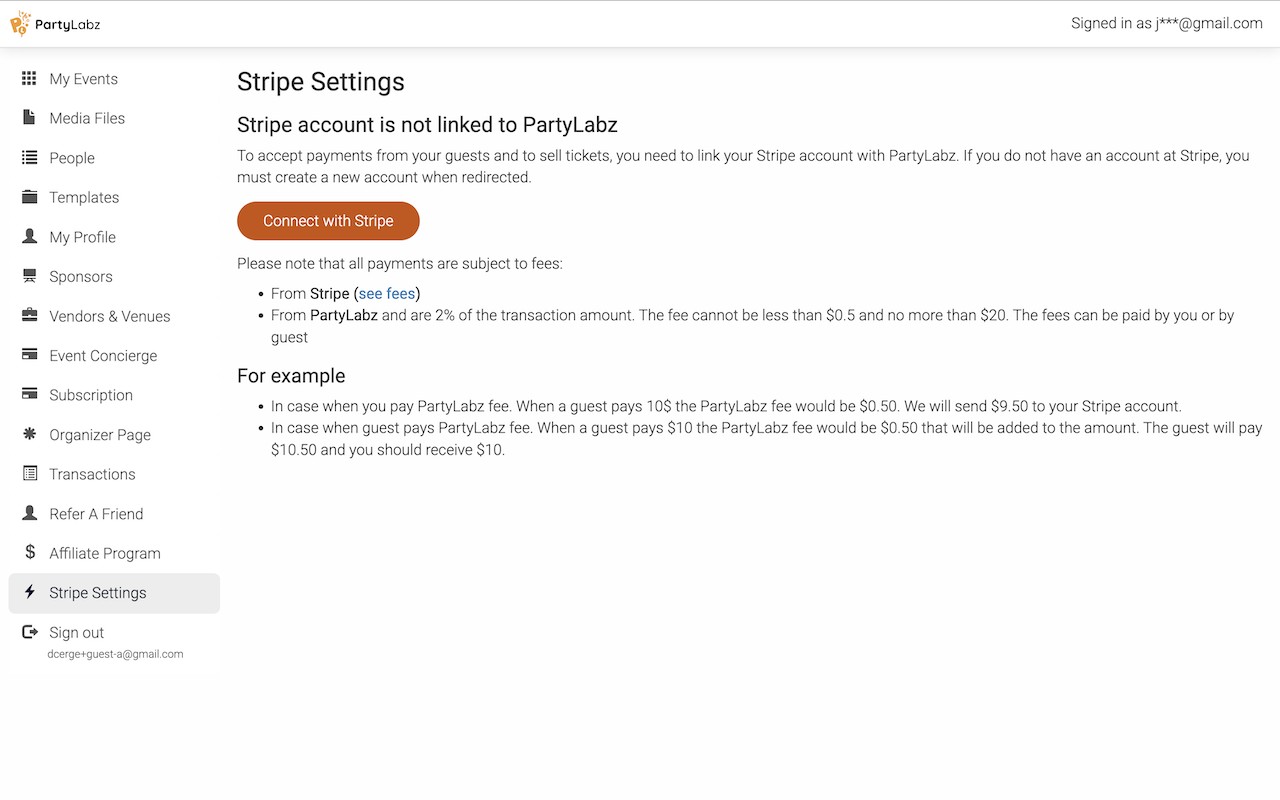Viewport: 1280px width, 800px height.
Task: Click the Organizer Page asterisk icon
Action: (x=30, y=434)
